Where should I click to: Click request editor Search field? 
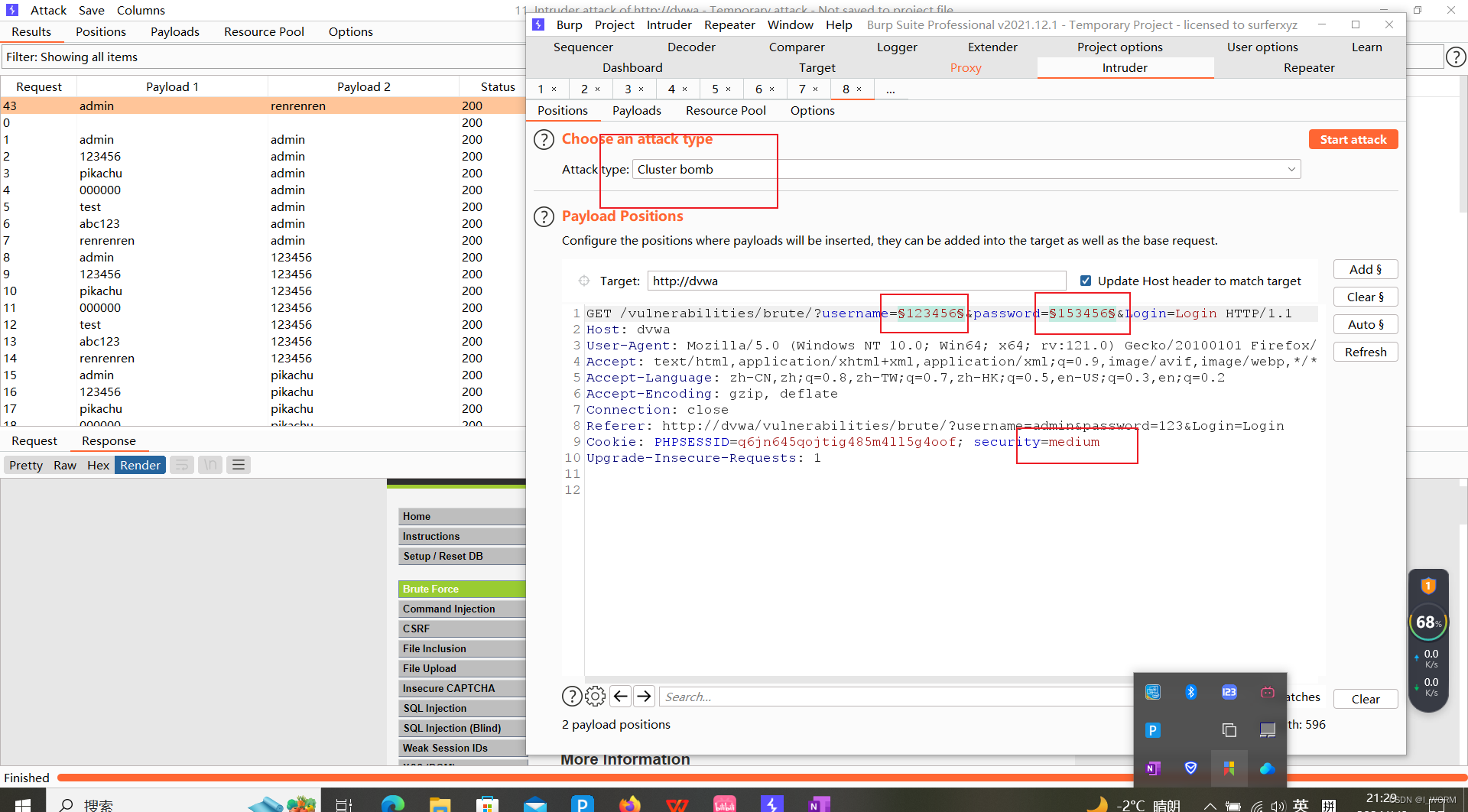(896, 697)
